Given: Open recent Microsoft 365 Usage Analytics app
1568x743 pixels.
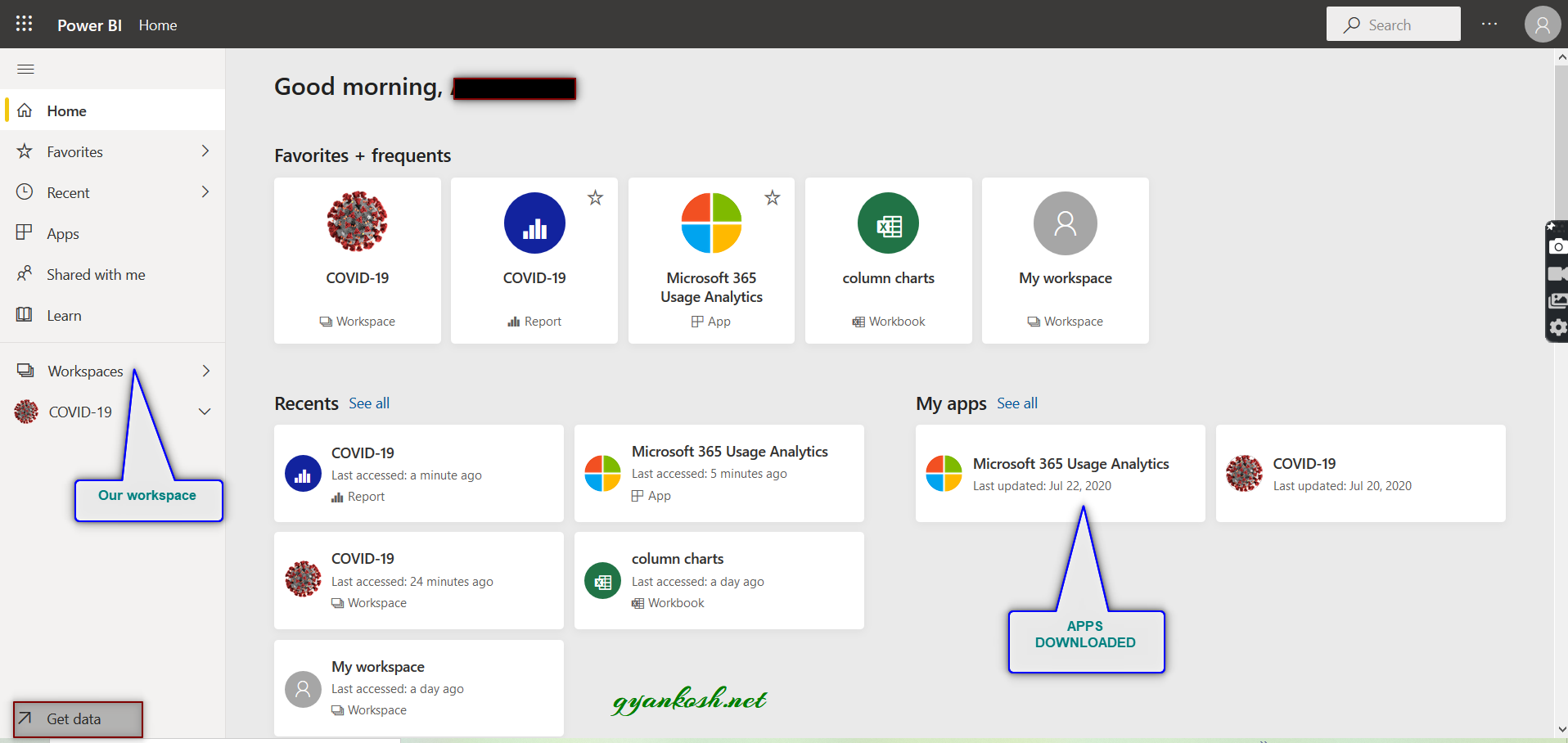Looking at the screenshot, I should coord(719,473).
